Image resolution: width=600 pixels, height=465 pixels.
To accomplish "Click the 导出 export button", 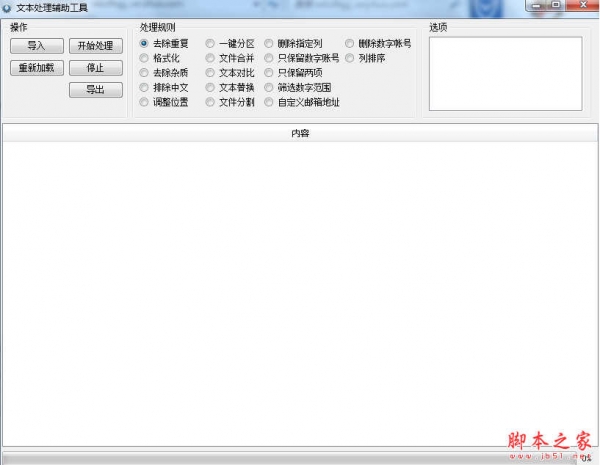I will (x=96, y=90).
